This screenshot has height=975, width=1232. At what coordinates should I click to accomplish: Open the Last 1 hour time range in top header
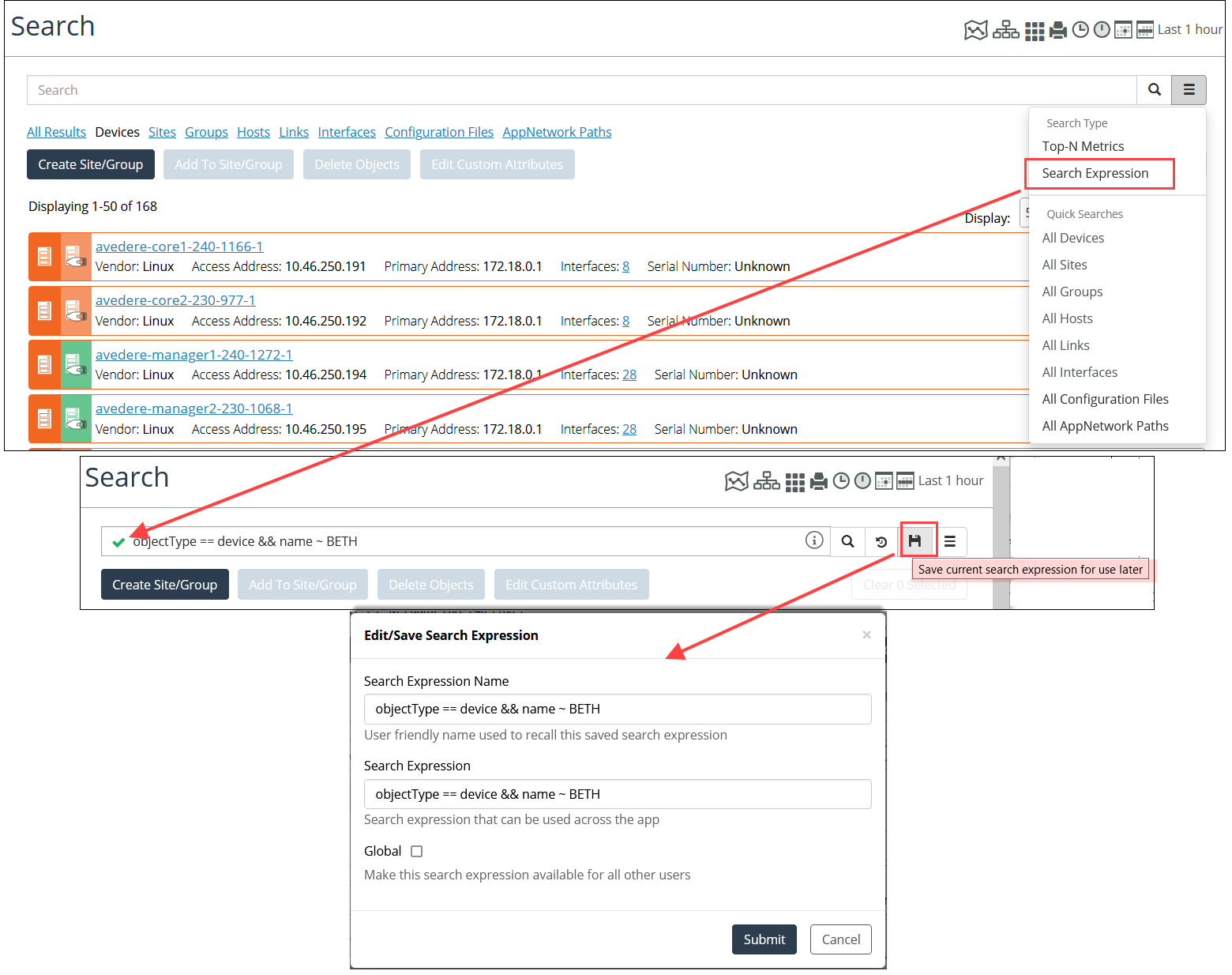(1189, 30)
